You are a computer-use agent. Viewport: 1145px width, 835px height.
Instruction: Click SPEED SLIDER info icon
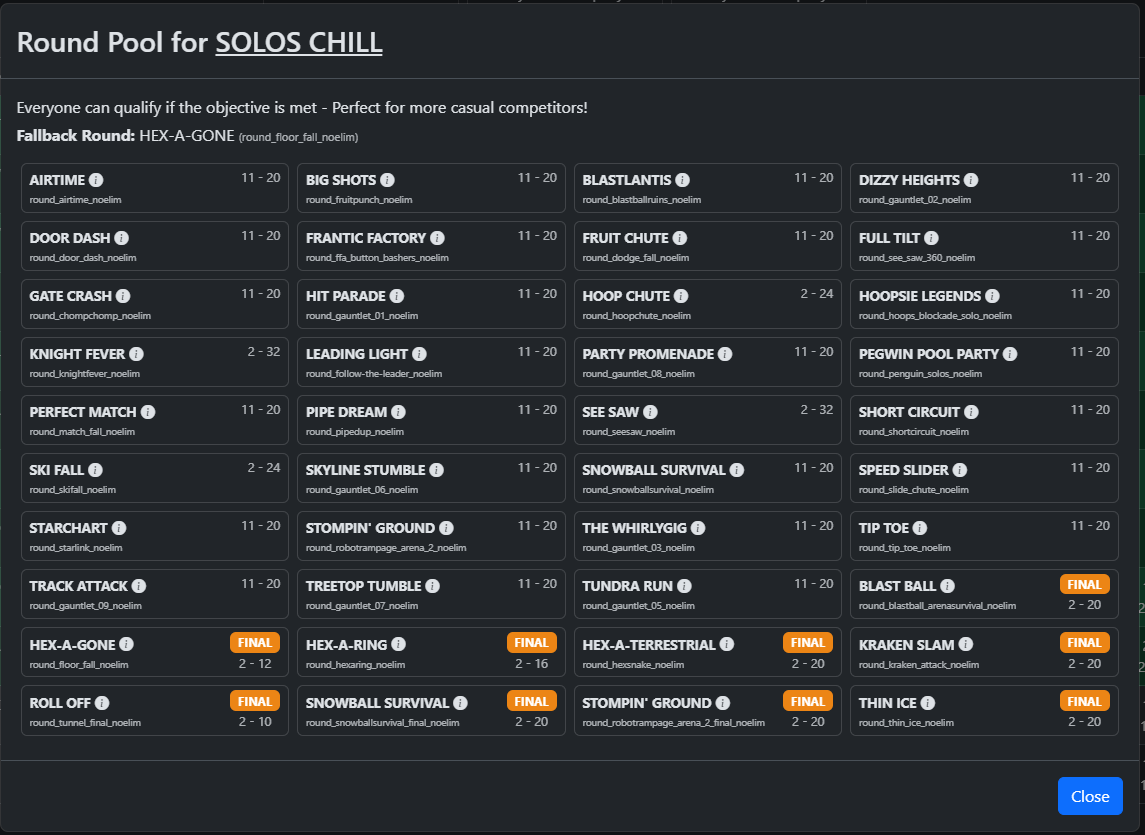pyautogui.click(x=960, y=470)
